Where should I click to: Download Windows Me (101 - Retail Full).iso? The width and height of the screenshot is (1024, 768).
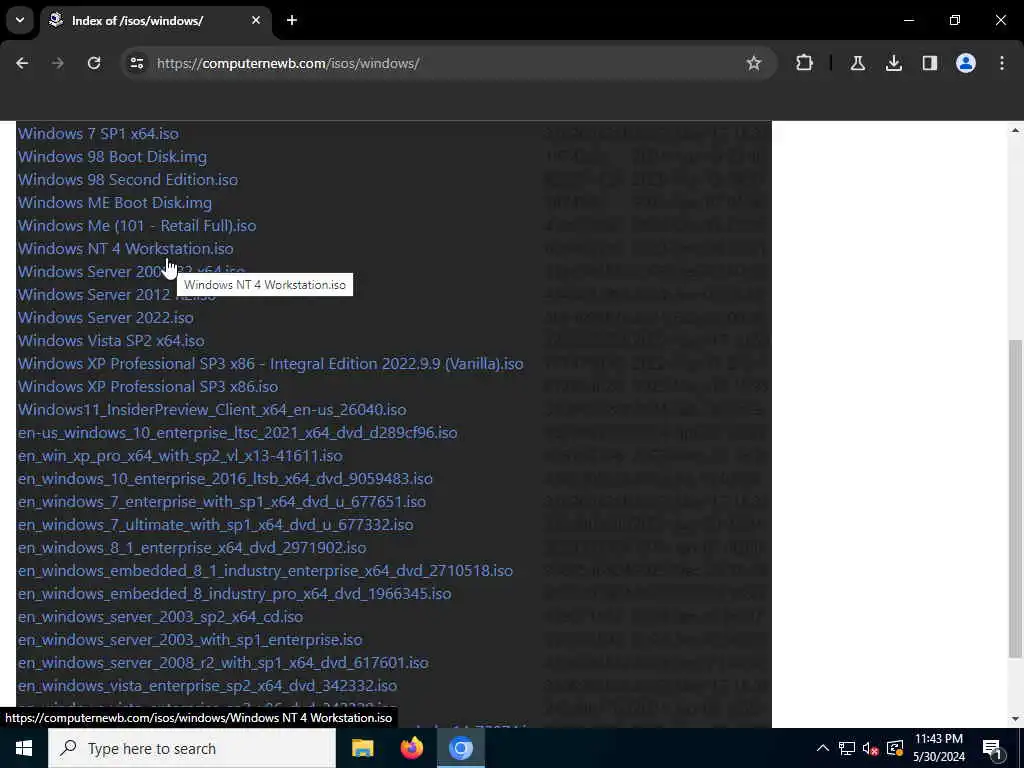click(137, 225)
